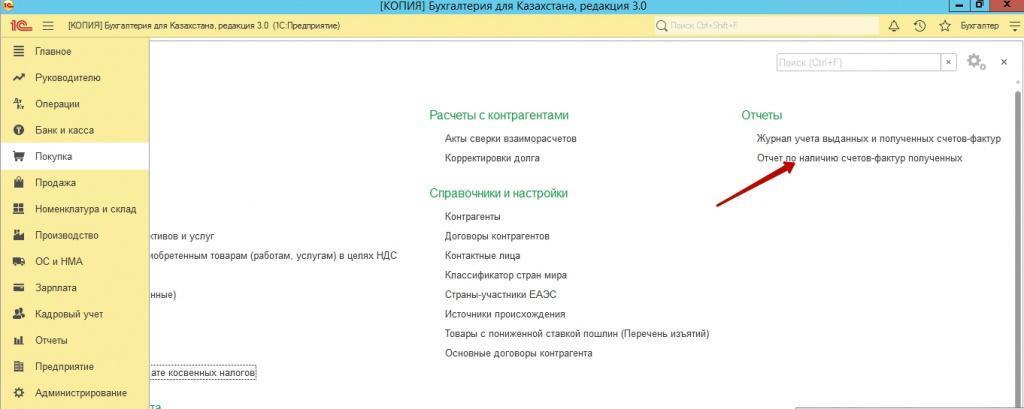The image size is (1024, 409).
Task: Click the Производство factory icon
Action: (x=19, y=235)
